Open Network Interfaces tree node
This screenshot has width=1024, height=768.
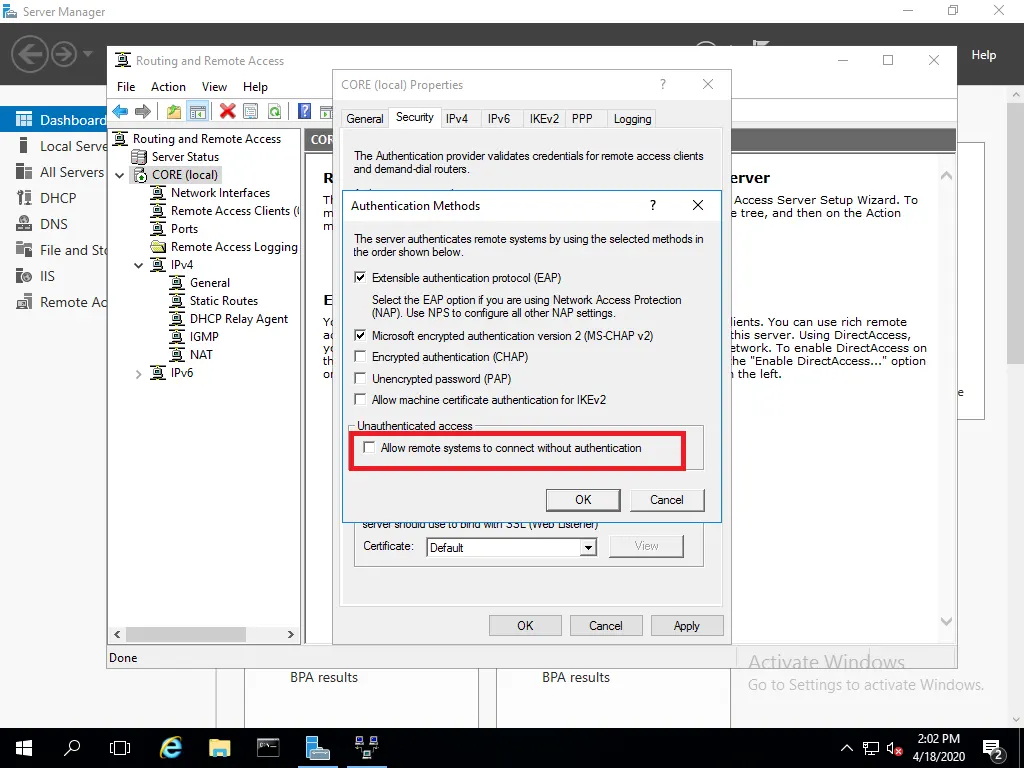pos(220,193)
